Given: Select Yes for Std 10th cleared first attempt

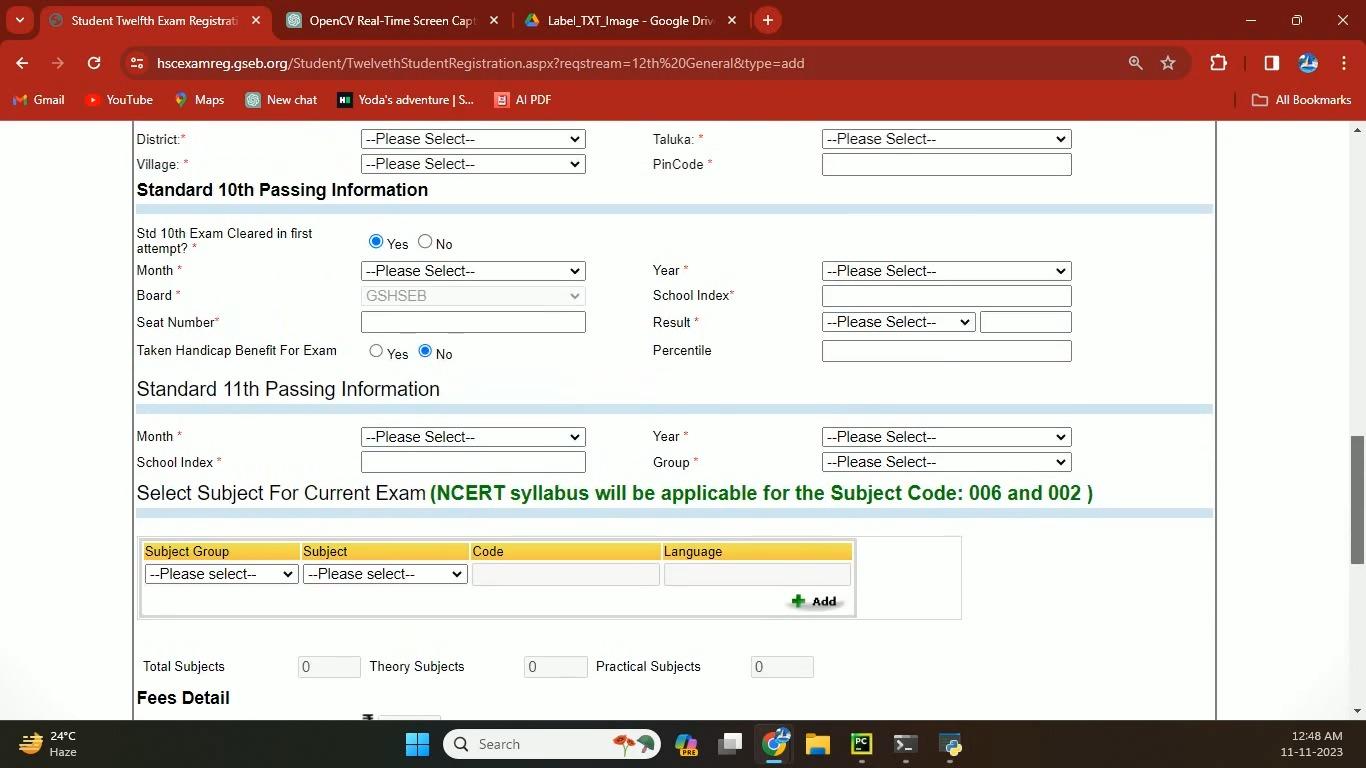Looking at the screenshot, I should [376, 241].
